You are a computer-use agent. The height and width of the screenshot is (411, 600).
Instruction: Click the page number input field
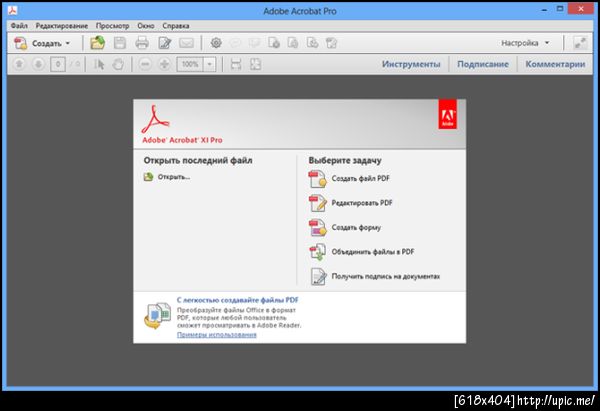[x=58, y=64]
